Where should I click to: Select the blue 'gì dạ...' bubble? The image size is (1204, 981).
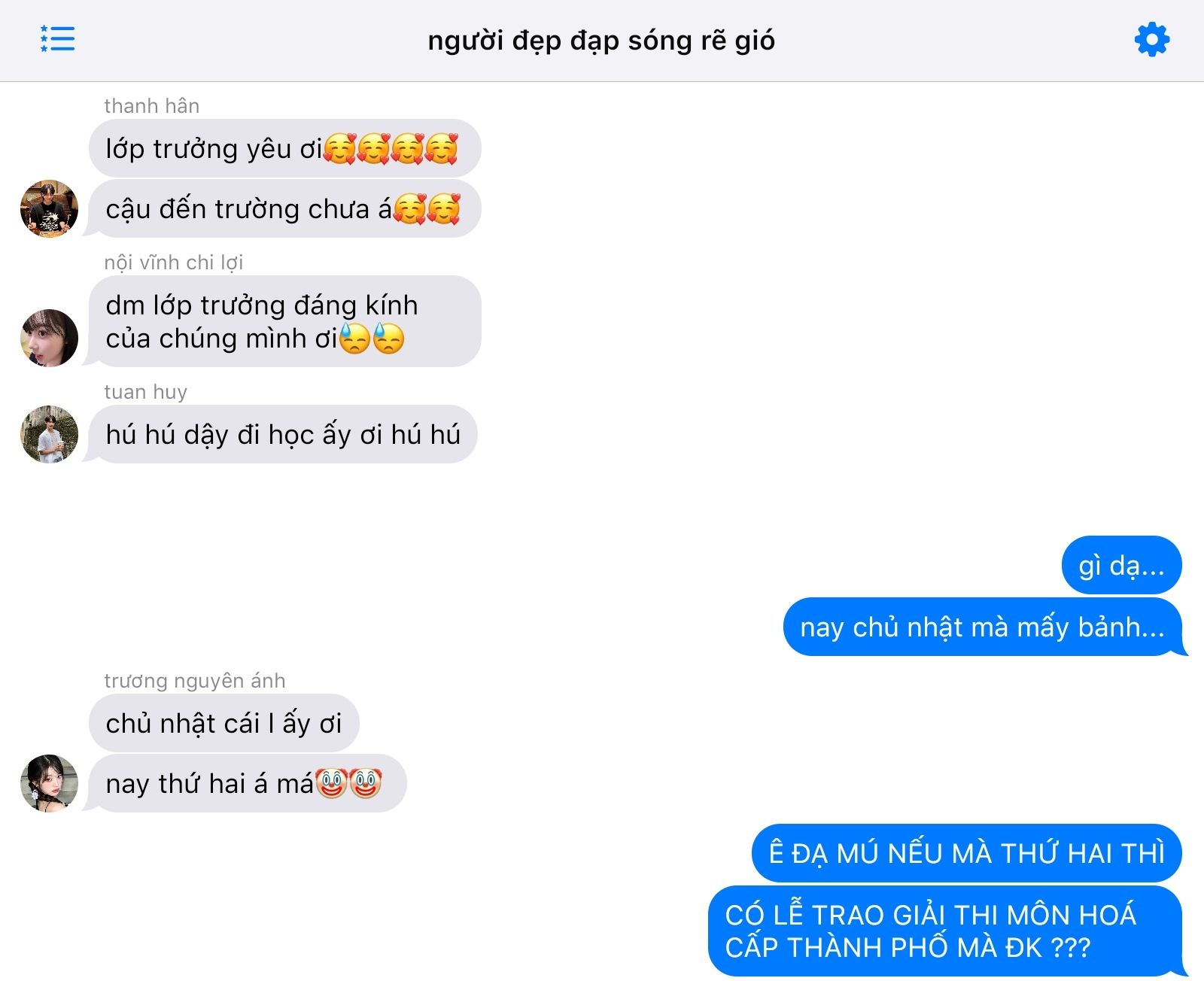[1121, 565]
